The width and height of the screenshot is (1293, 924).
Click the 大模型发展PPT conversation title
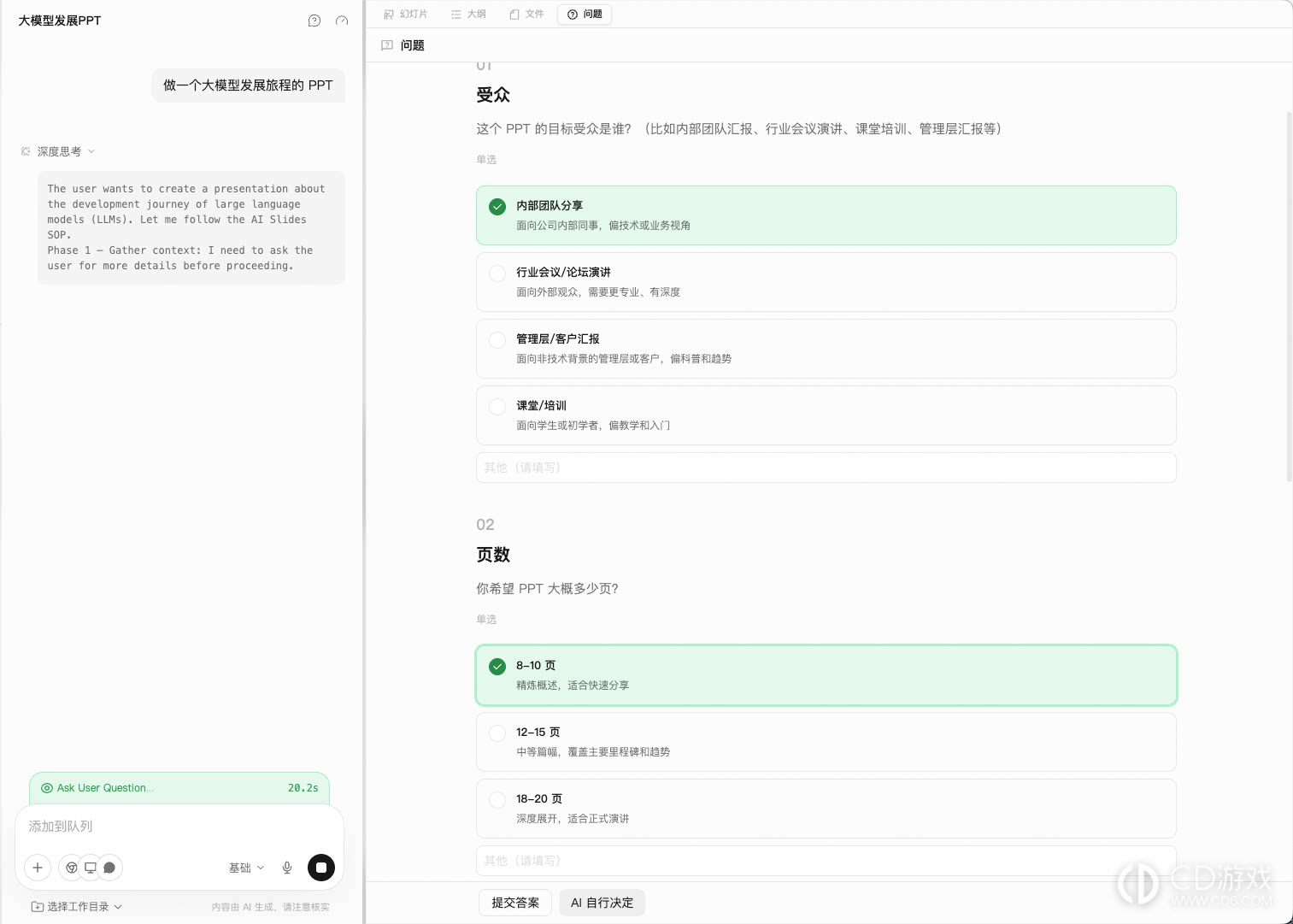60,21
